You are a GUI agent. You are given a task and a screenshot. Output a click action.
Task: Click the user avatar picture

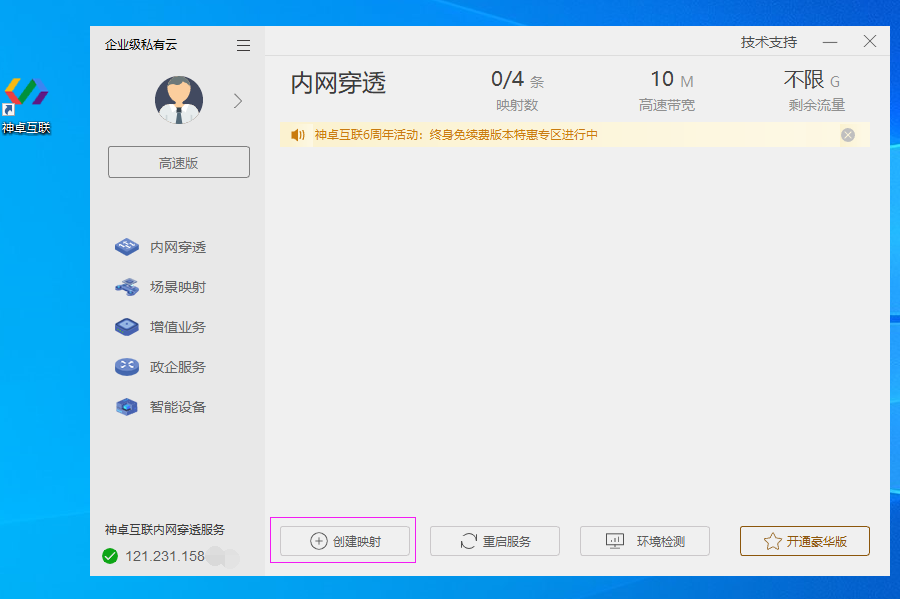pyautogui.click(x=178, y=100)
